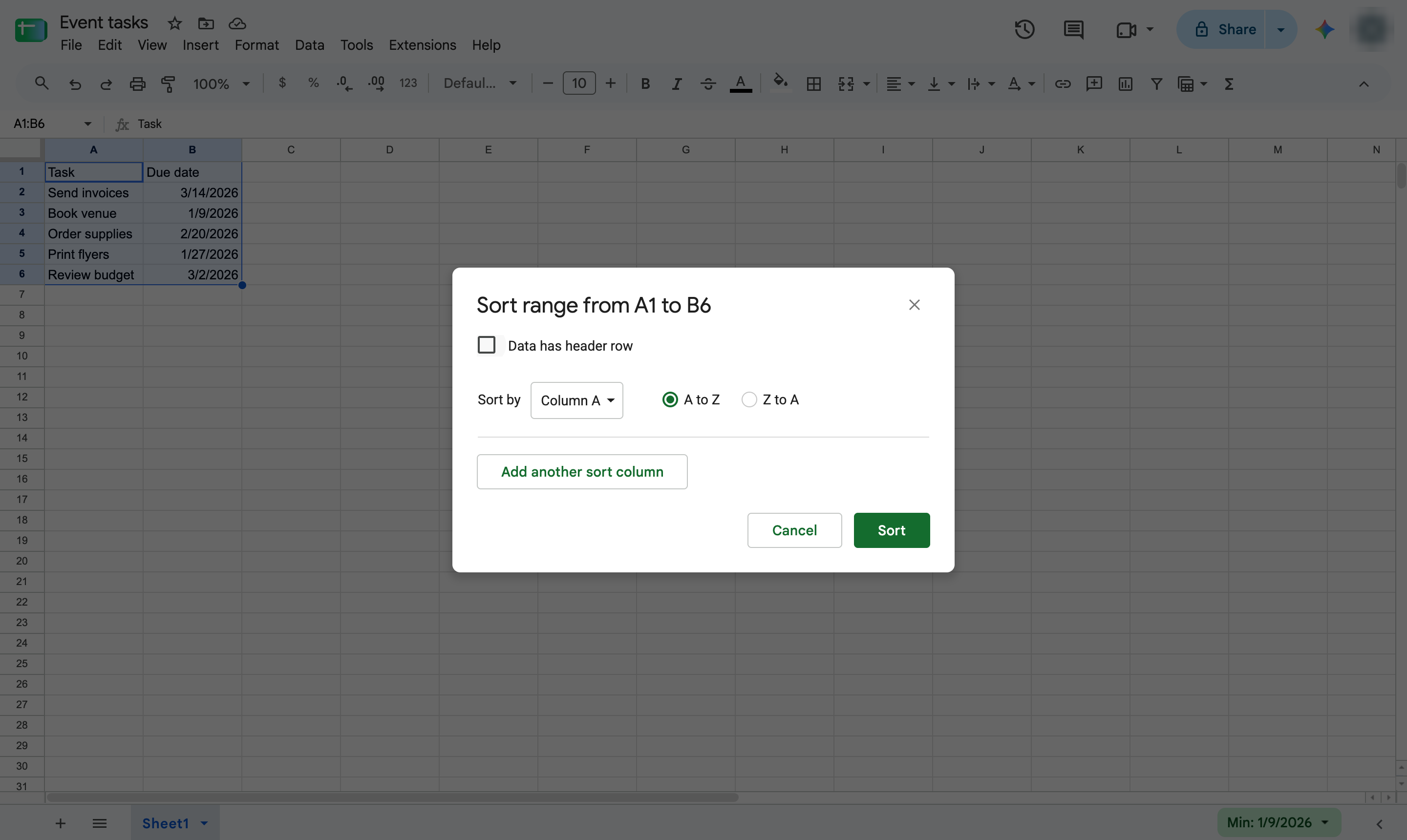Open Sheet1 tab options arrow
This screenshot has height=840, width=1407.
tap(204, 823)
